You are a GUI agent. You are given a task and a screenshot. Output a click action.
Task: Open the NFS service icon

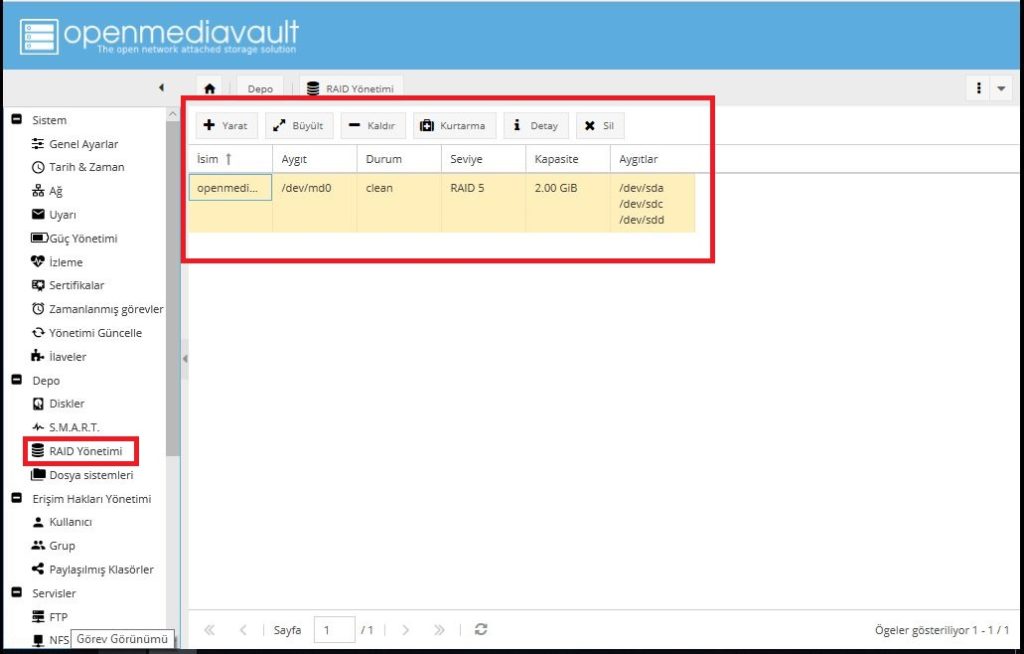click(x=38, y=640)
